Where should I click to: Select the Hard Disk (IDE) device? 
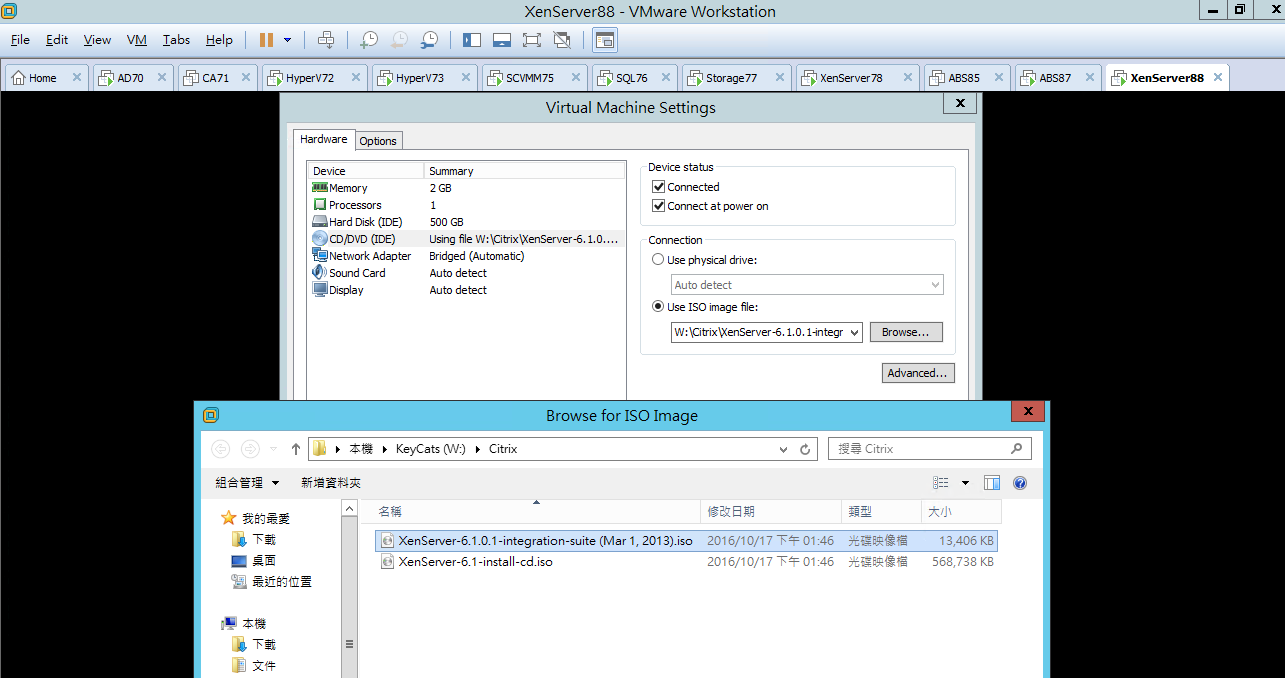click(x=464, y=222)
